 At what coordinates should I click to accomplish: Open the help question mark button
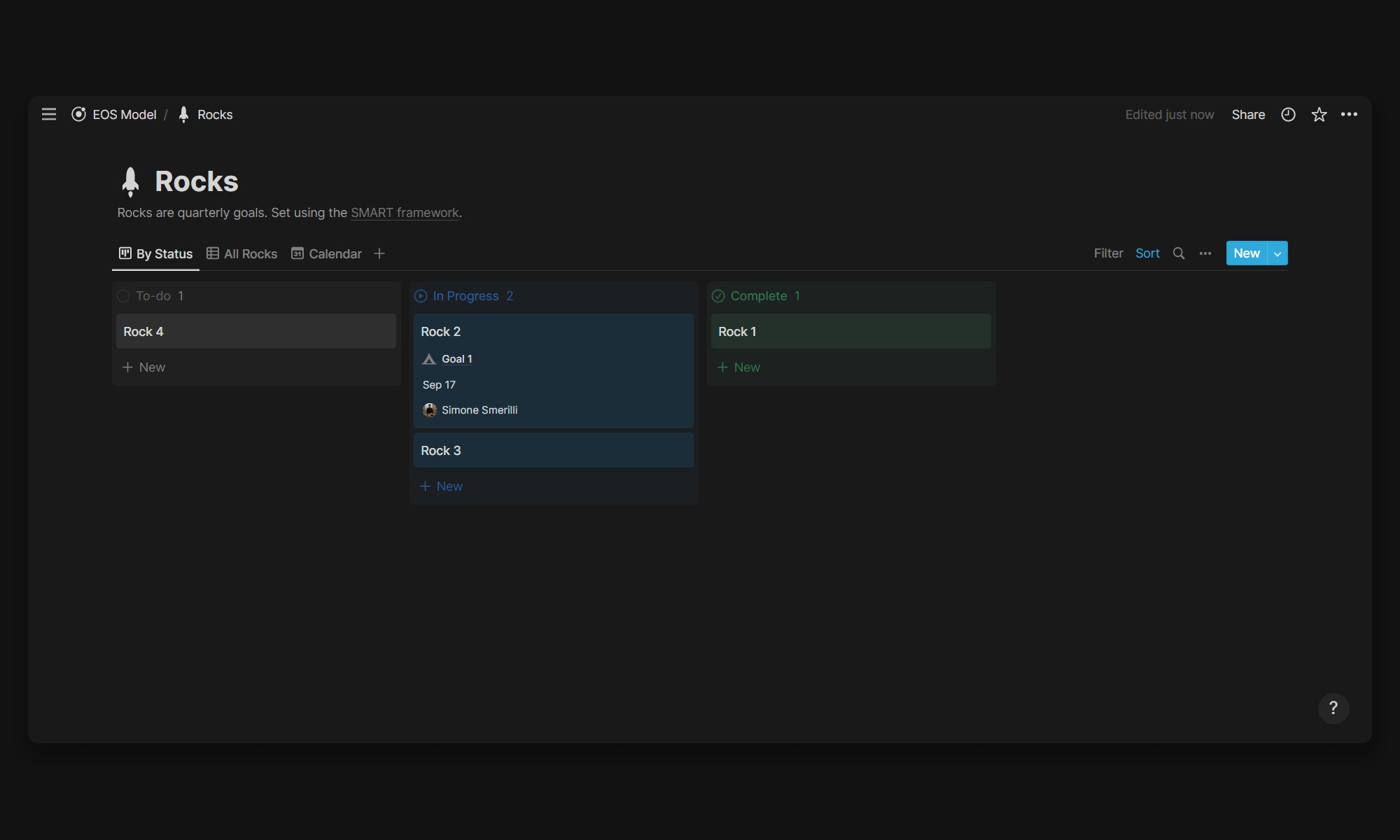pyautogui.click(x=1333, y=708)
